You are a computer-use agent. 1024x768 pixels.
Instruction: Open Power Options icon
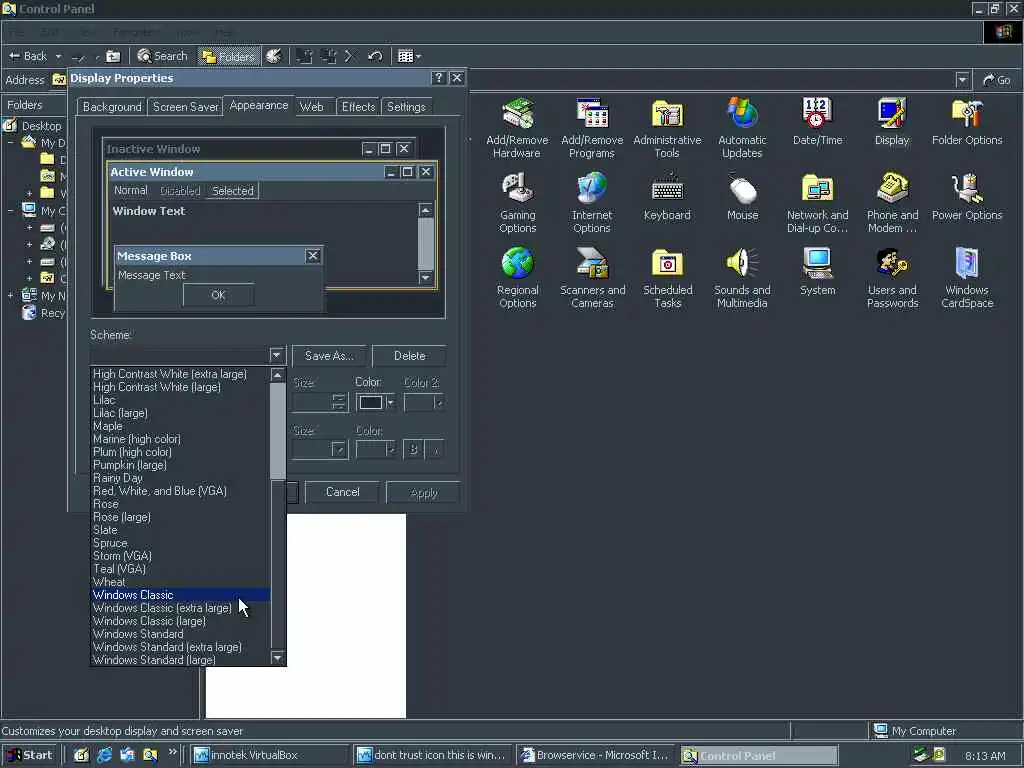pos(967,197)
